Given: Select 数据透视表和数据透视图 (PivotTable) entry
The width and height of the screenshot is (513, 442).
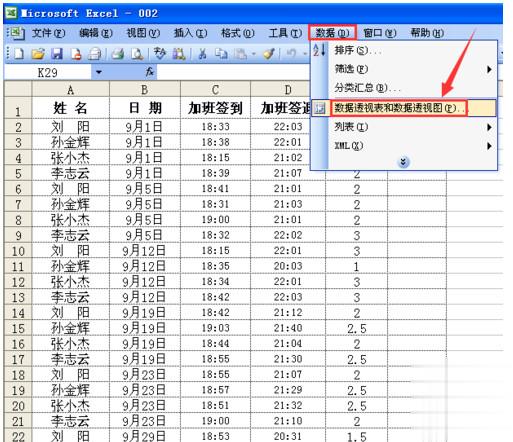Looking at the screenshot, I should 403,108.
